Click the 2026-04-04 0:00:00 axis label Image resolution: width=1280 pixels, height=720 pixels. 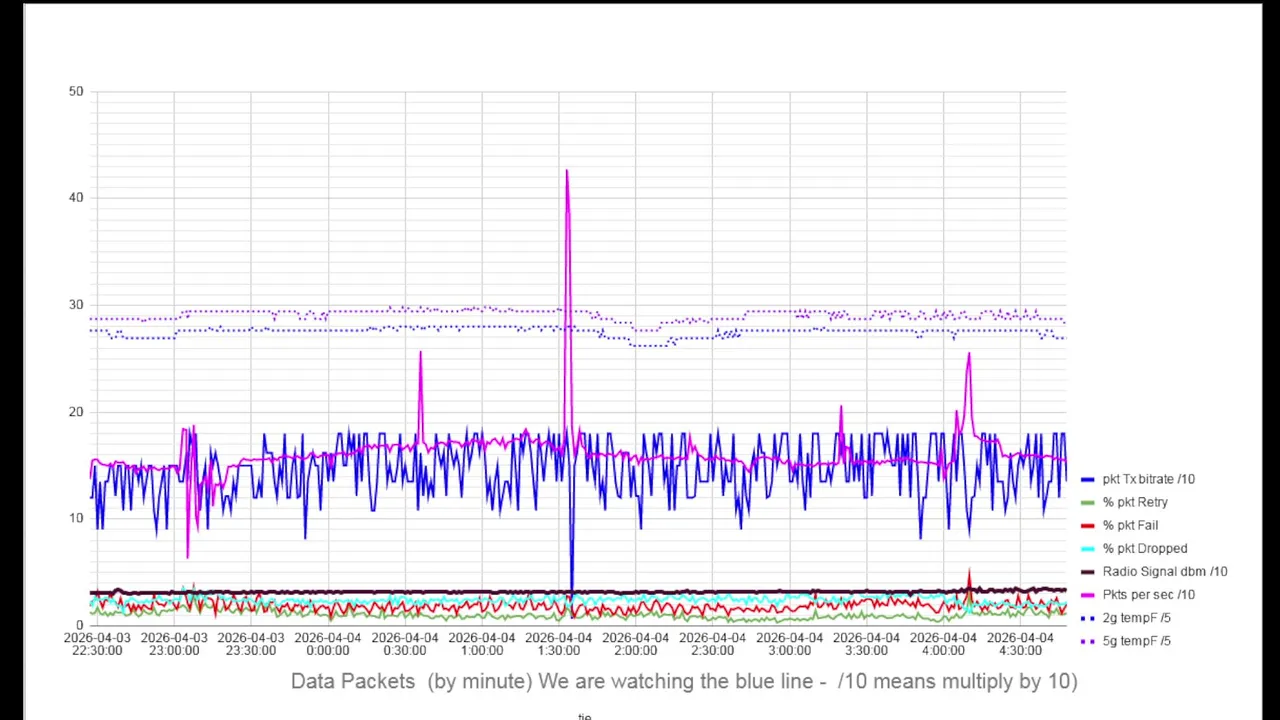(328, 644)
